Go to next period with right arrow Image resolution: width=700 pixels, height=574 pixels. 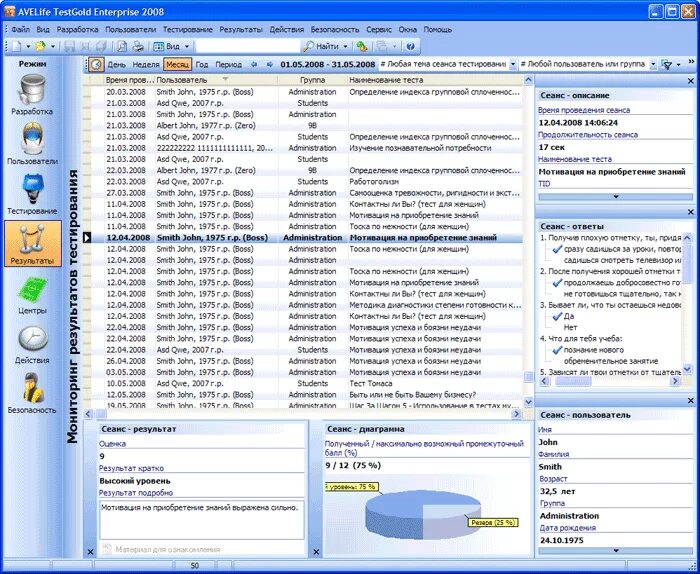270,64
